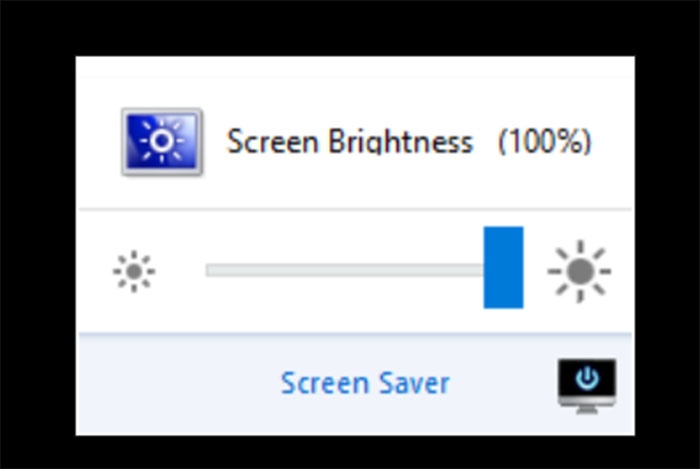Click the "Screen Brightness" title label
This screenshot has width=700, height=469.
349,142
